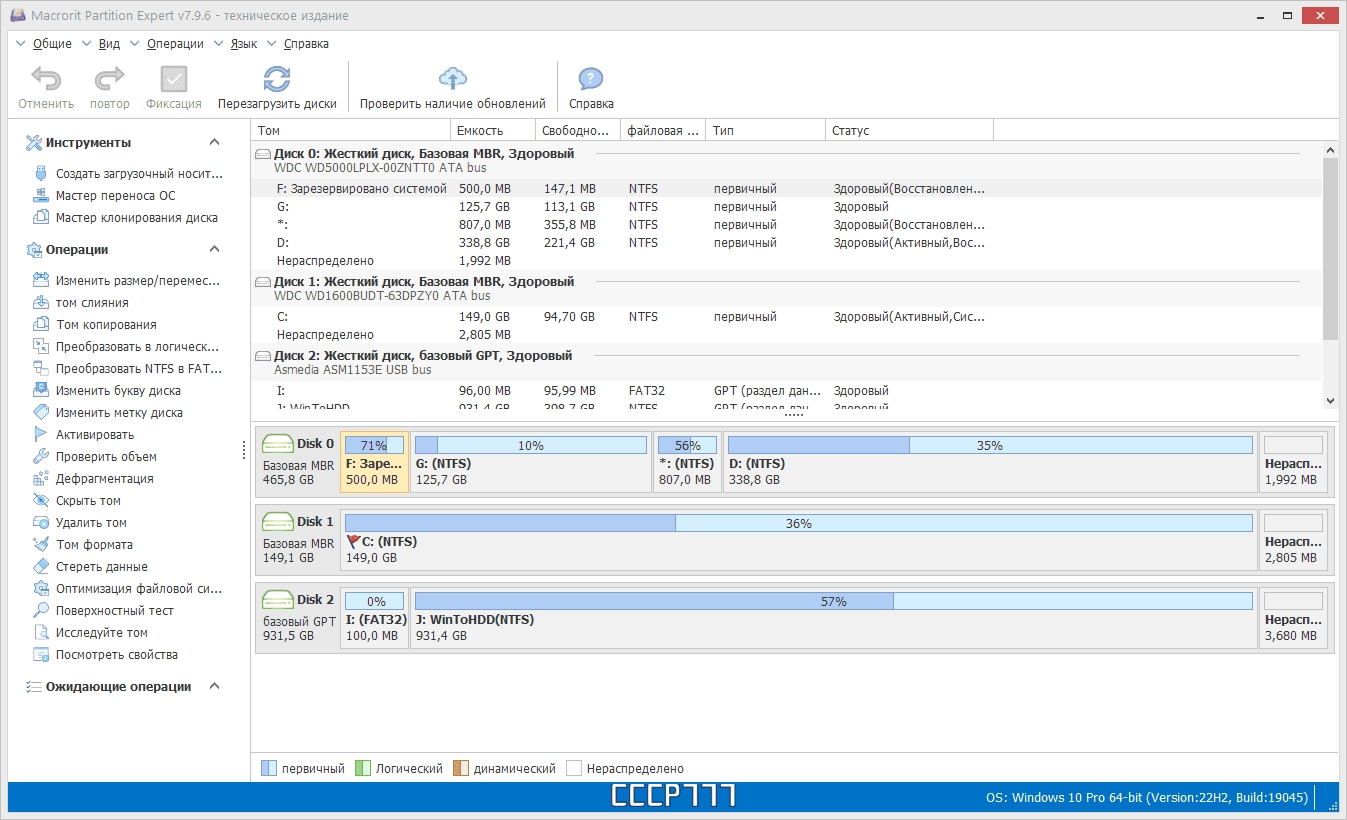The image size is (1347, 820).
Task: Sort by Емкость column header
Action: point(493,130)
